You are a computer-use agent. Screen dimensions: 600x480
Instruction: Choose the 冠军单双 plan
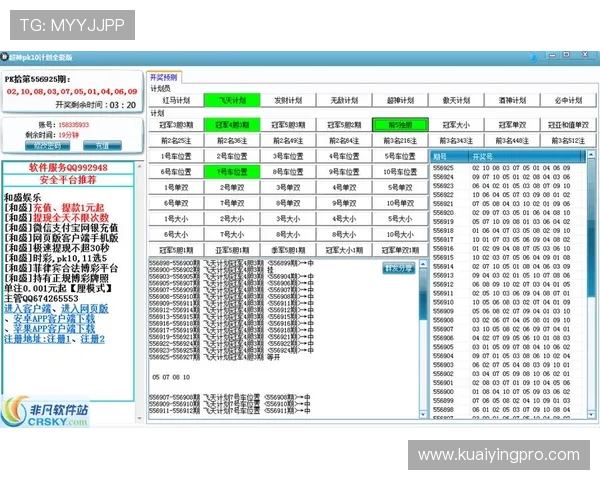(512, 125)
